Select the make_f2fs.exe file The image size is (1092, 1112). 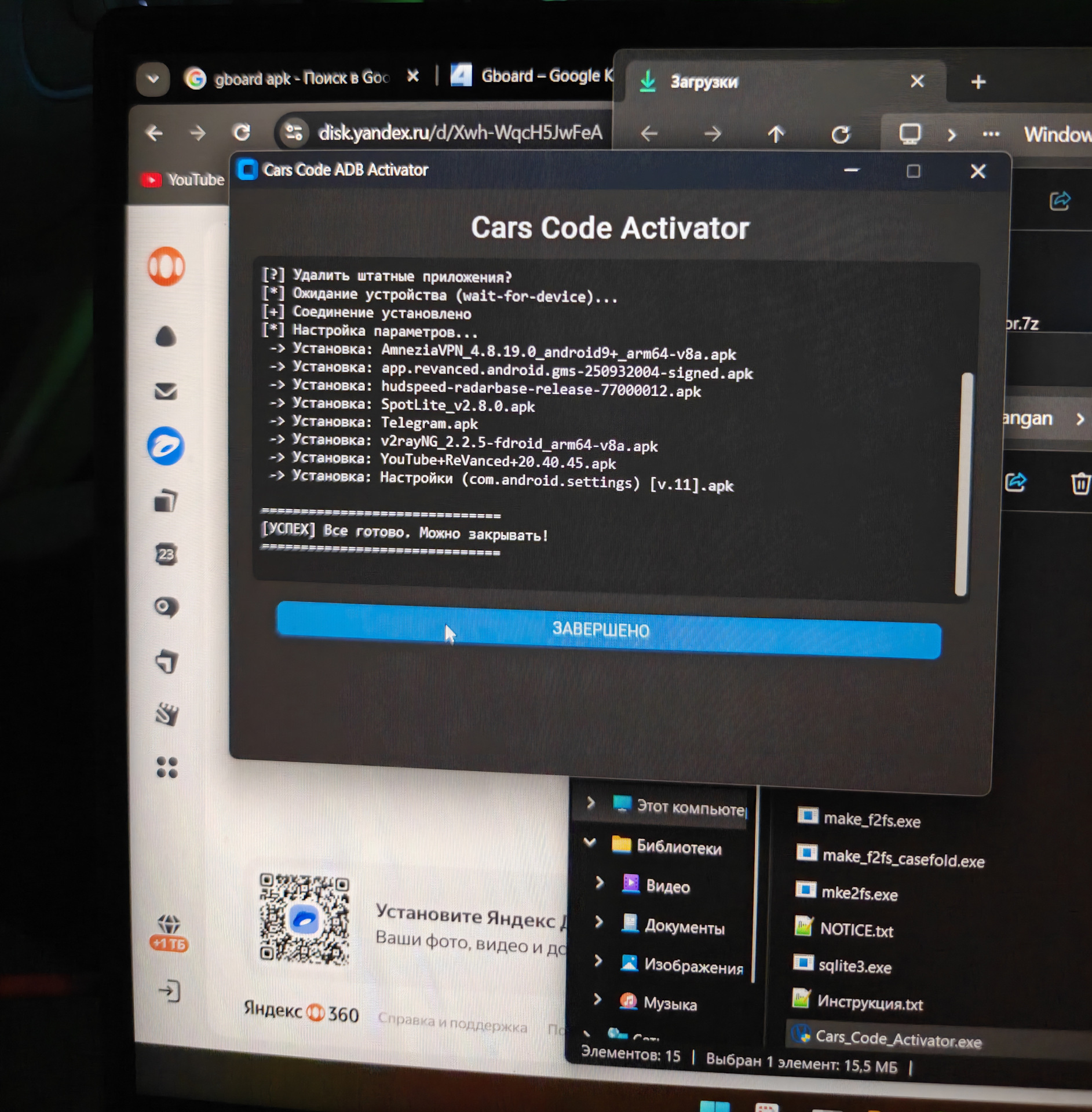859,819
